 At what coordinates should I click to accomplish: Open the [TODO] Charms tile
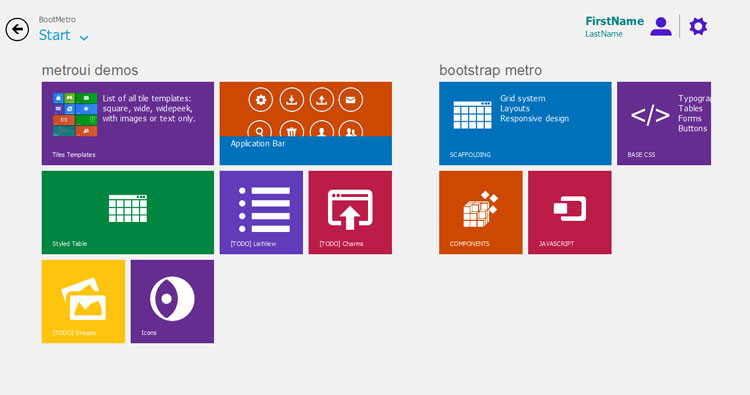point(350,212)
